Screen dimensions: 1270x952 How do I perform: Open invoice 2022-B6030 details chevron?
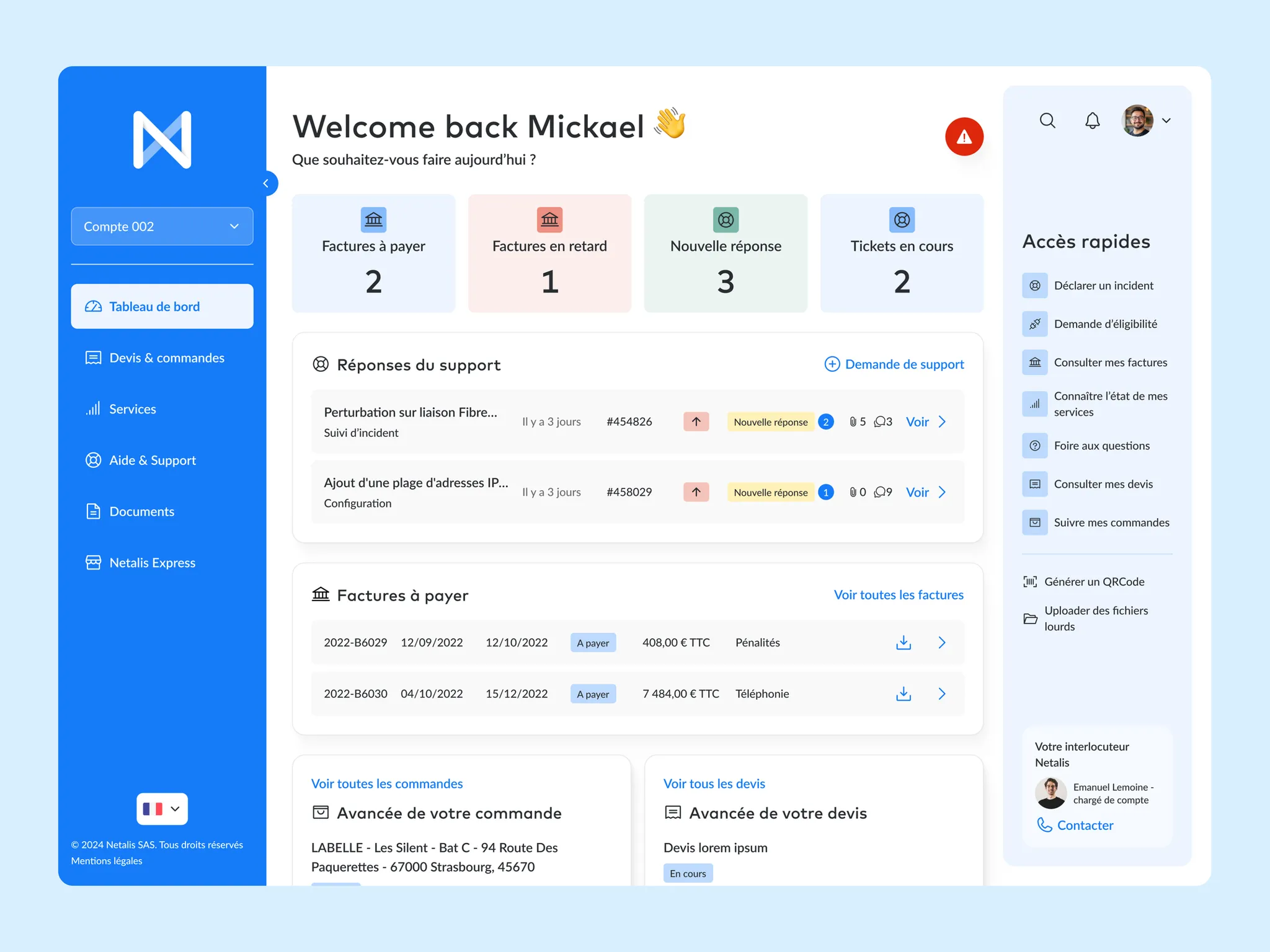pyautogui.click(x=942, y=694)
